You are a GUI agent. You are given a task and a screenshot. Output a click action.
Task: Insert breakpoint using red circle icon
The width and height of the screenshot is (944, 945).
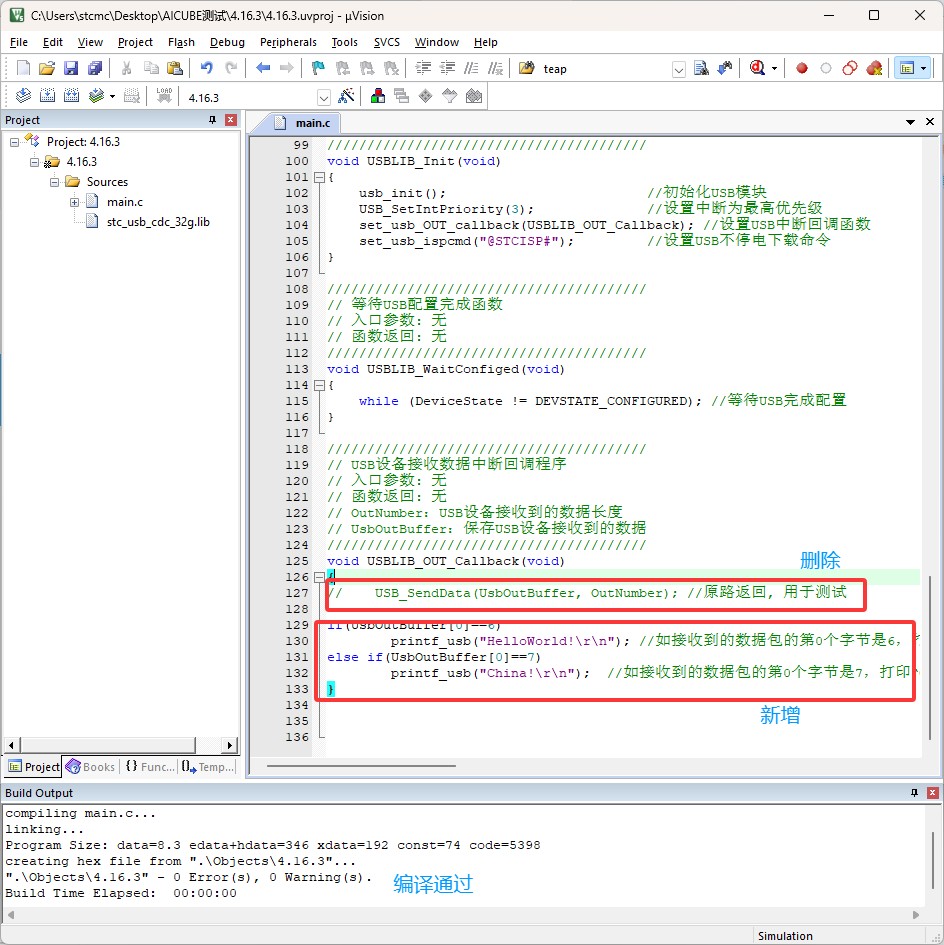pyautogui.click(x=801, y=68)
